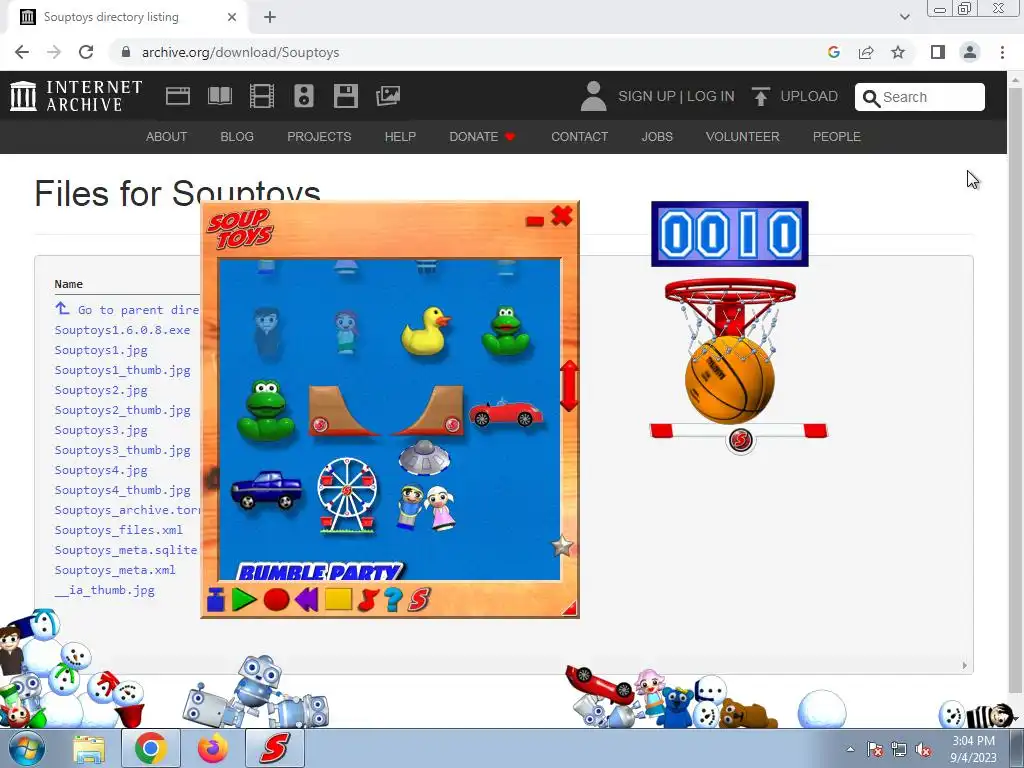The height and width of the screenshot is (768, 1024).
Task: Open __ia_thumb.jpg file link
Action: click(104, 590)
